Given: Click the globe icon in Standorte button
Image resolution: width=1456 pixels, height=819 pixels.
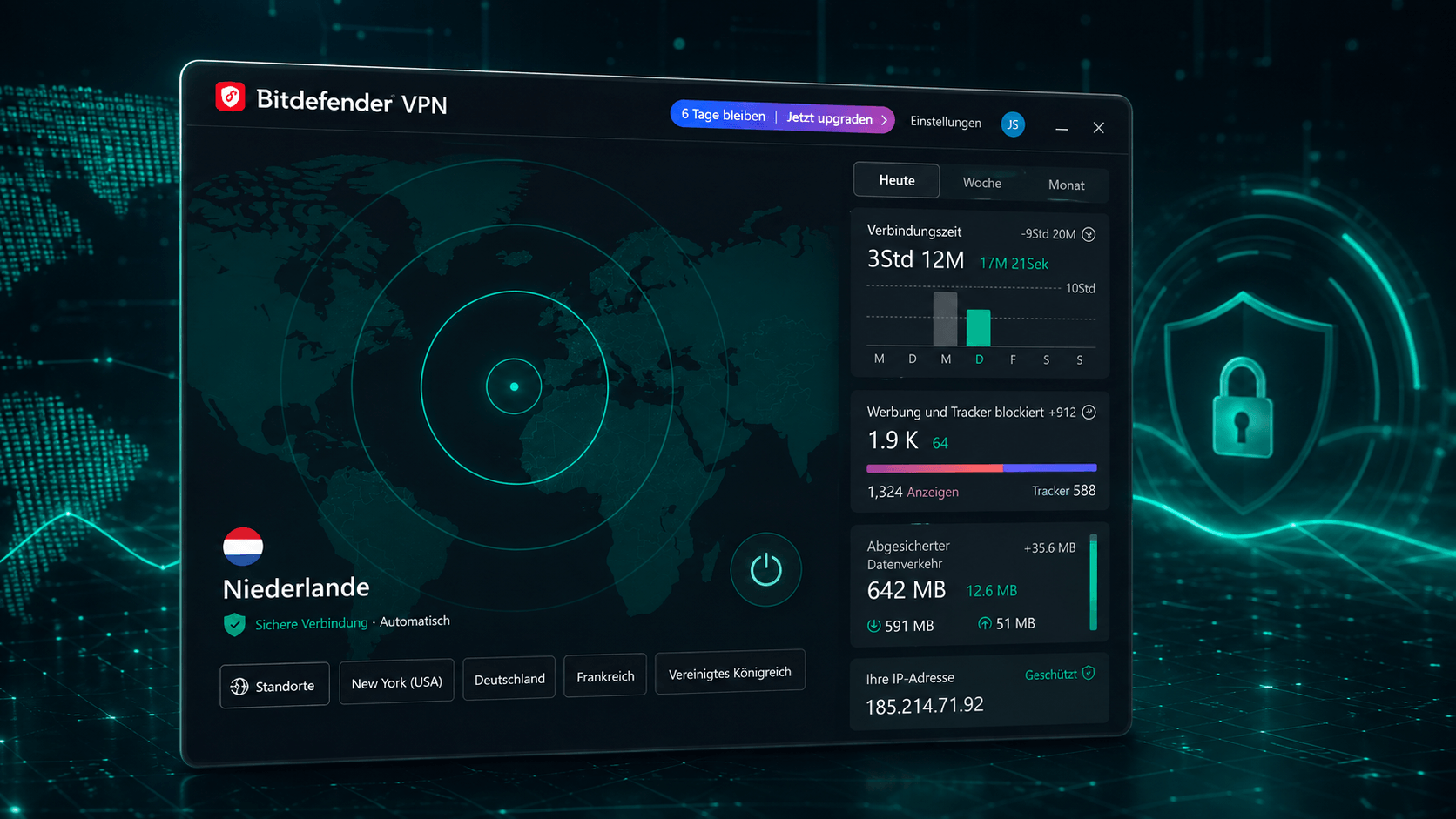Looking at the screenshot, I should pyautogui.click(x=239, y=687).
